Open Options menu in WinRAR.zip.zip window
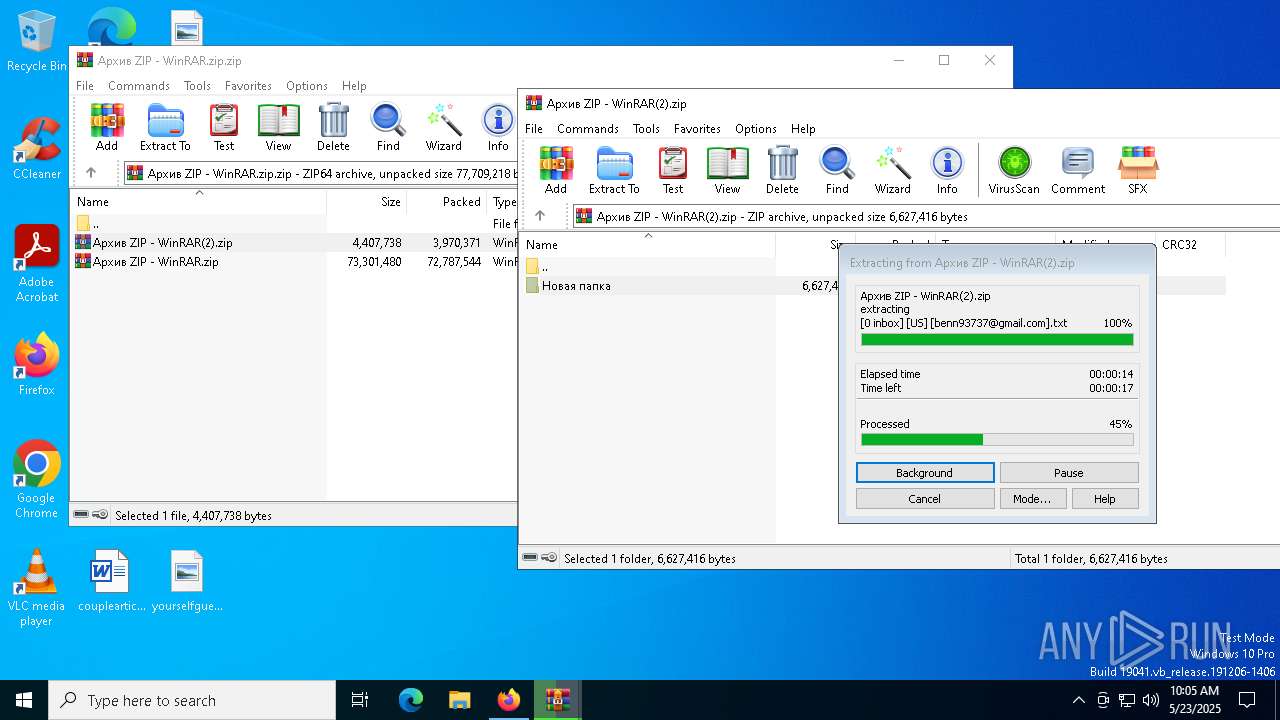Image resolution: width=1280 pixels, height=720 pixels. [307, 86]
